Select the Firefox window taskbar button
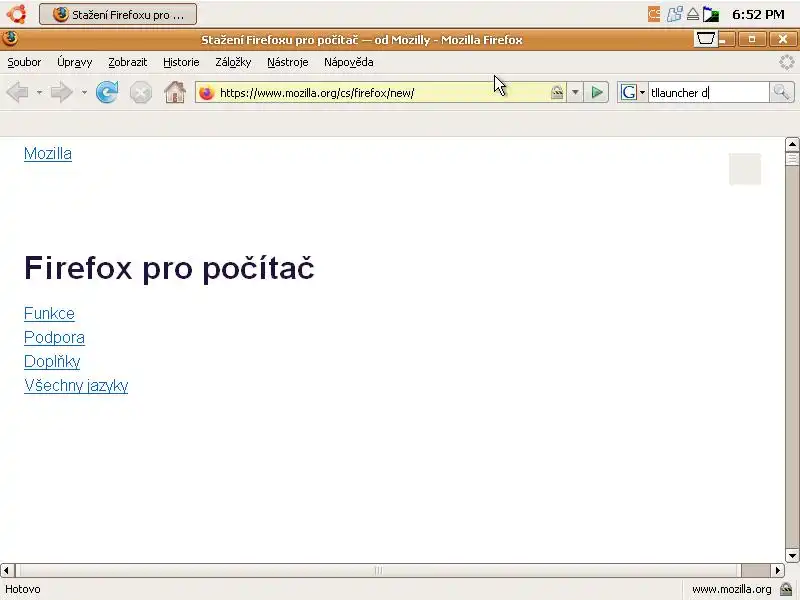 pyautogui.click(x=118, y=14)
